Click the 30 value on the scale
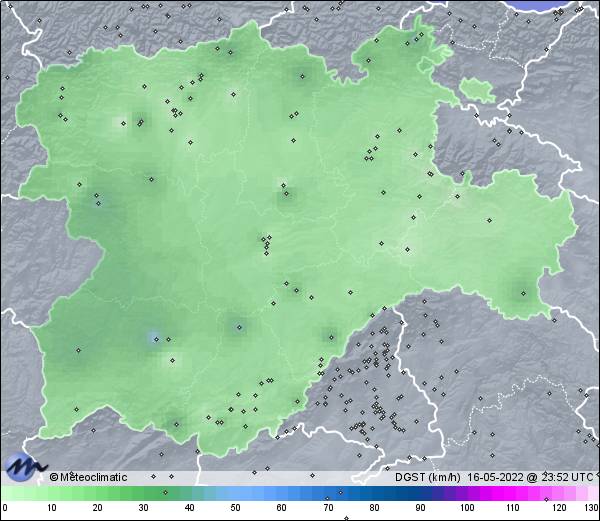 [x=143, y=508]
